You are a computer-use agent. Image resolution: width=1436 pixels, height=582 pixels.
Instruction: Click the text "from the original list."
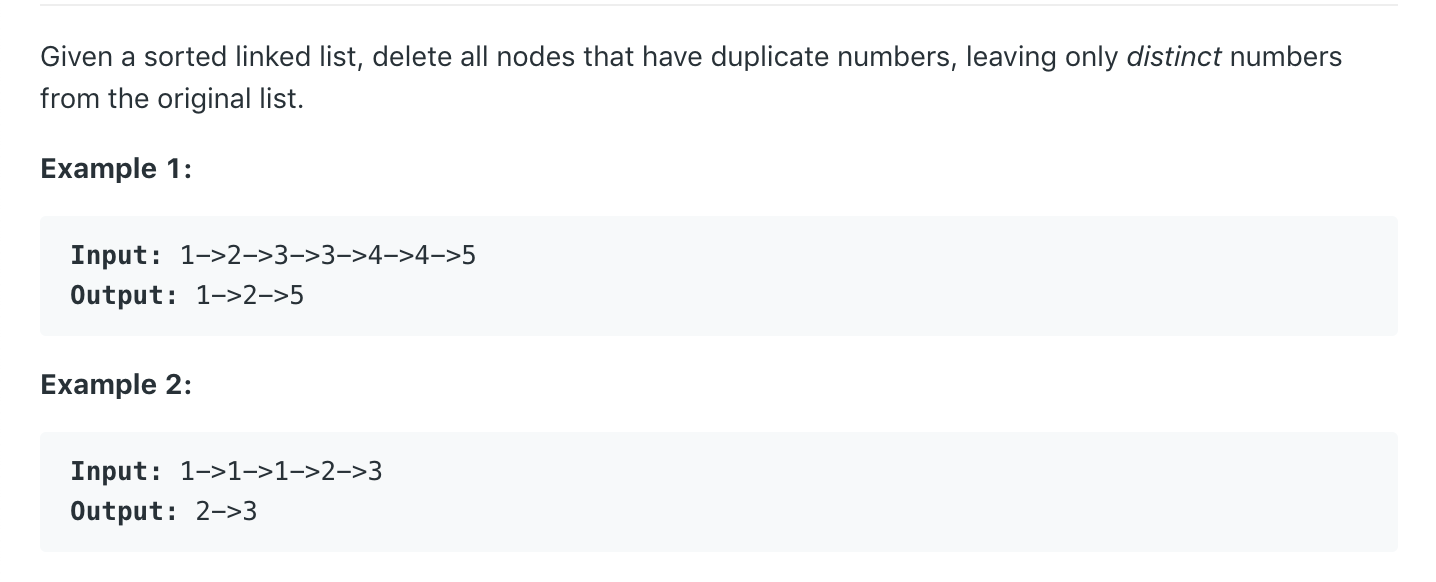[171, 100]
